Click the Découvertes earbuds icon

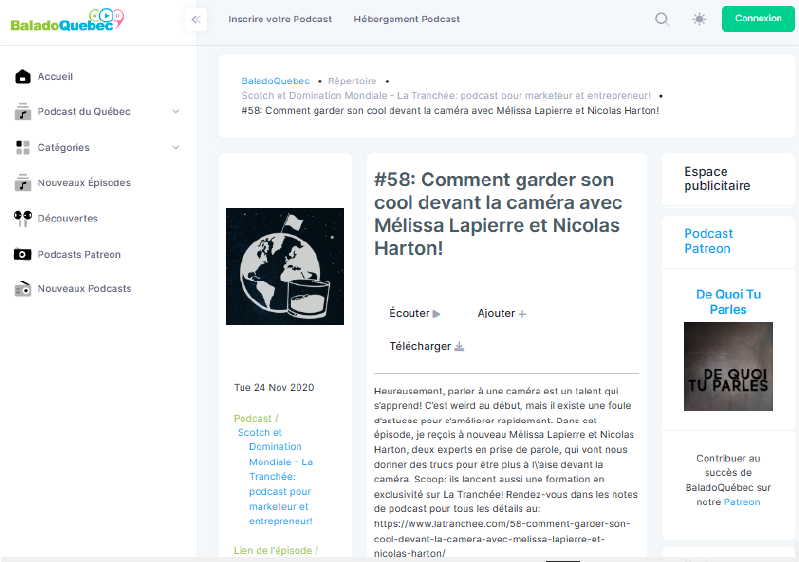[x=23, y=219]
